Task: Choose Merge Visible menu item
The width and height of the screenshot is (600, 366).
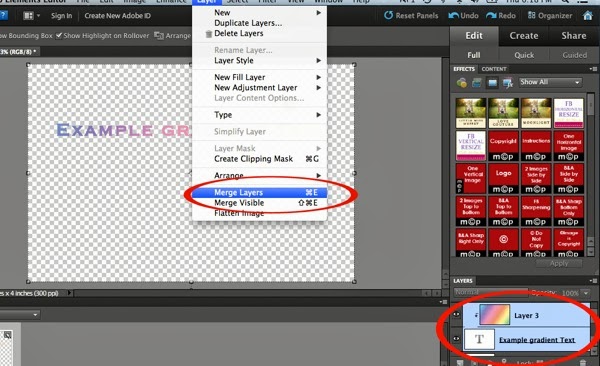Action: tap(259, 203)
